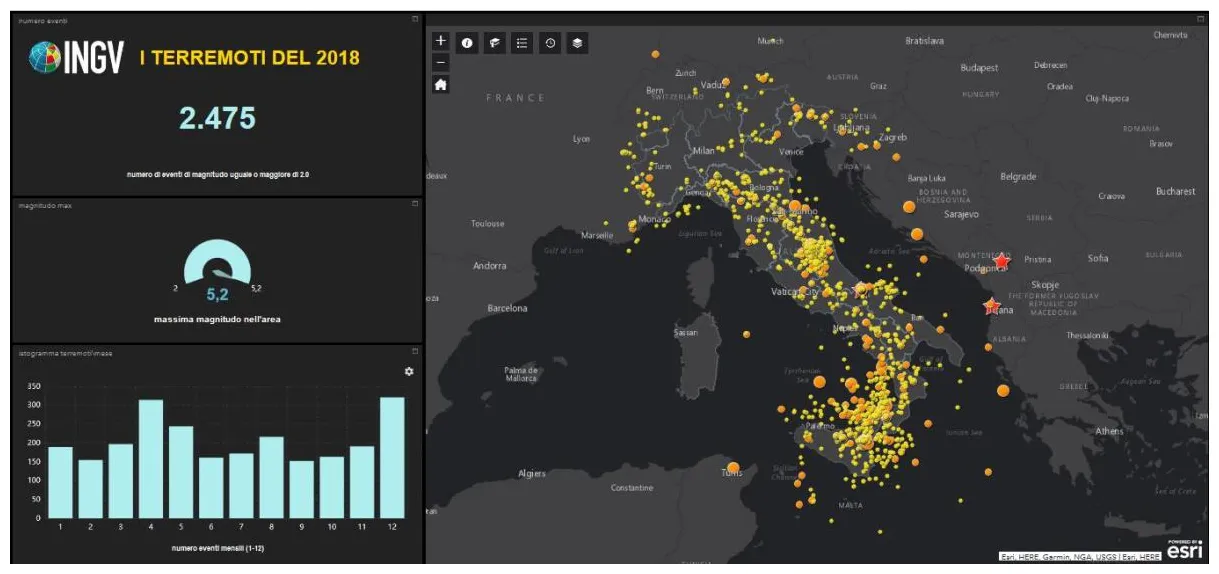Click the Munich label on map
The width and height of the screenshot is (1219, 574).
click(770, 42)
